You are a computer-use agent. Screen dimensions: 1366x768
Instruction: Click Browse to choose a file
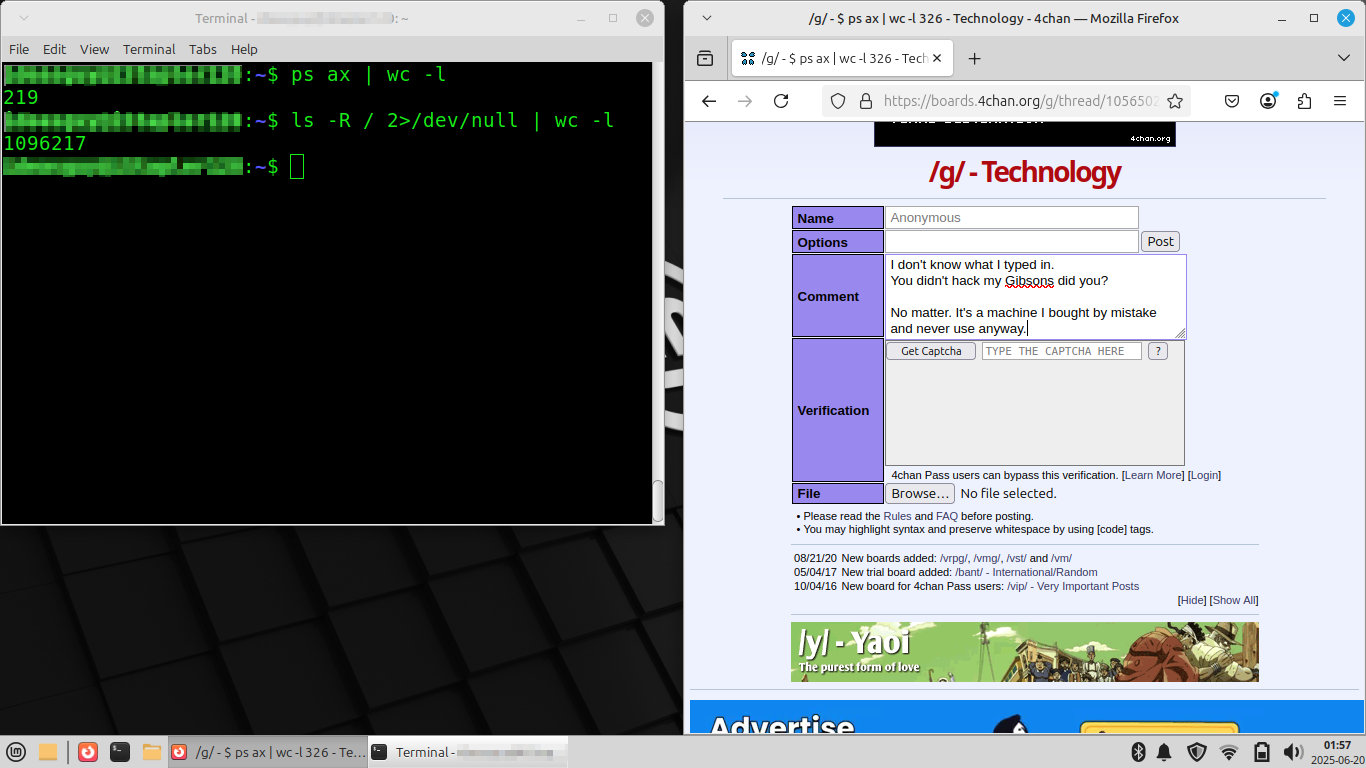point(920,493)
